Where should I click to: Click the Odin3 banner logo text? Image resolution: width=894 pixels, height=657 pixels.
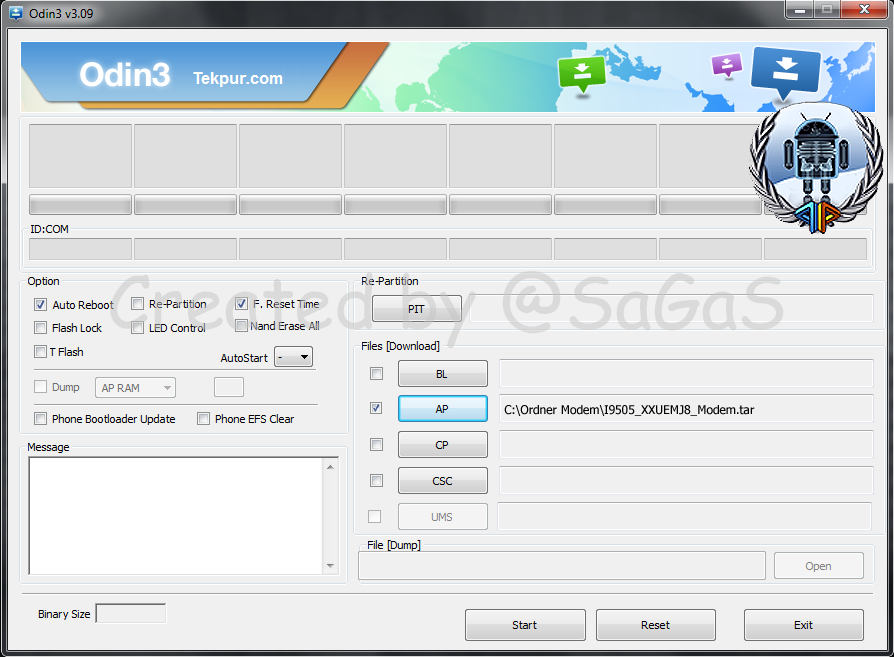[x=125, y=75]
